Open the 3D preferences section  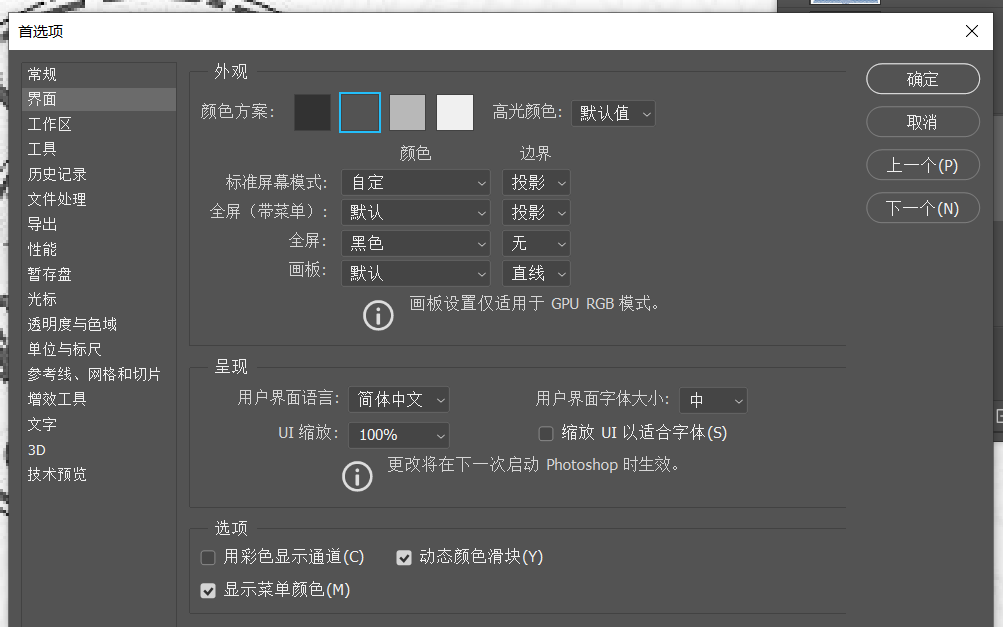click(36, 449)
